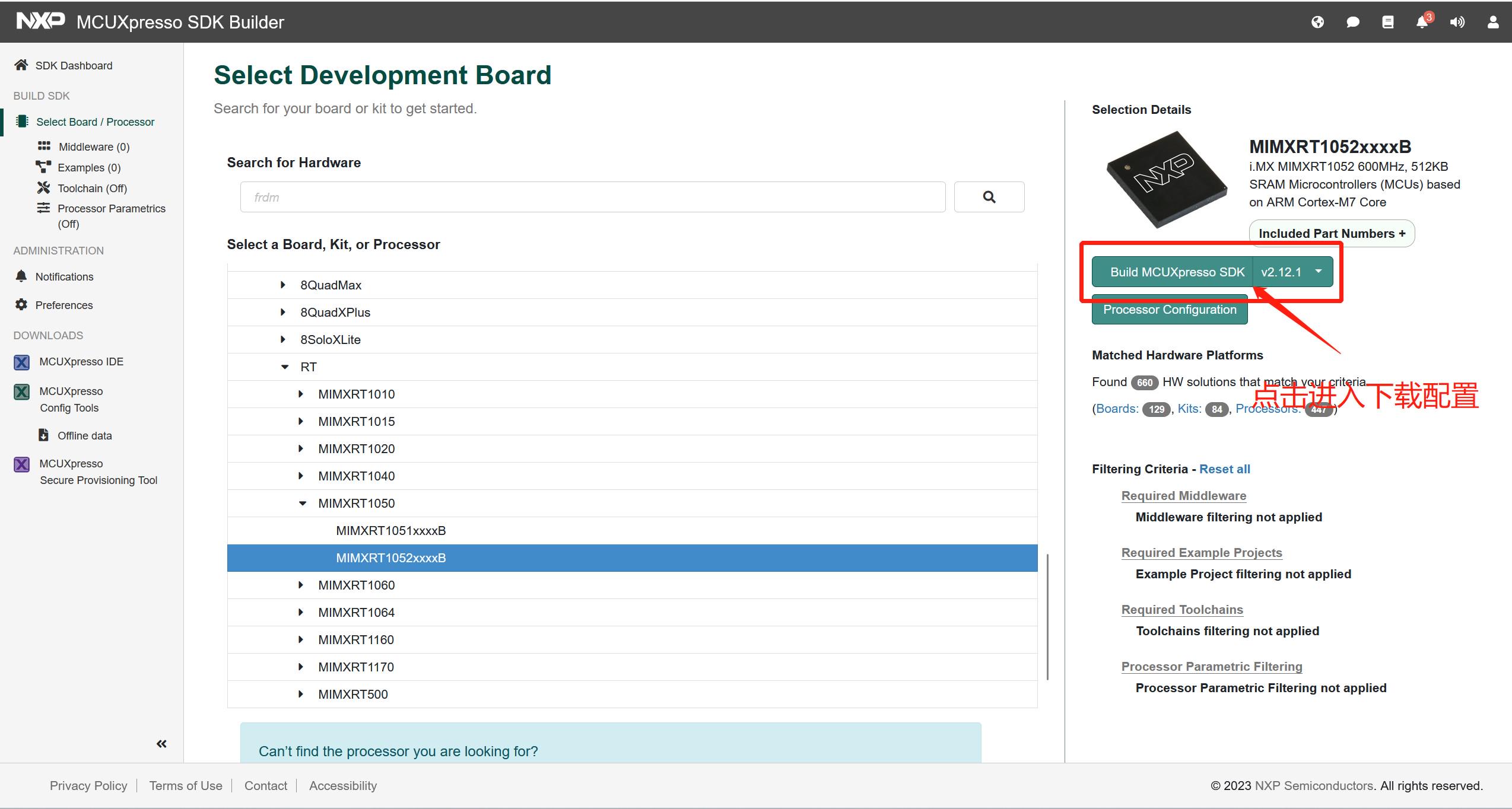This screenshot has width=1512, height=809.
Task: Collapse the sidebar with double chevron
Action: click(161, 744)
